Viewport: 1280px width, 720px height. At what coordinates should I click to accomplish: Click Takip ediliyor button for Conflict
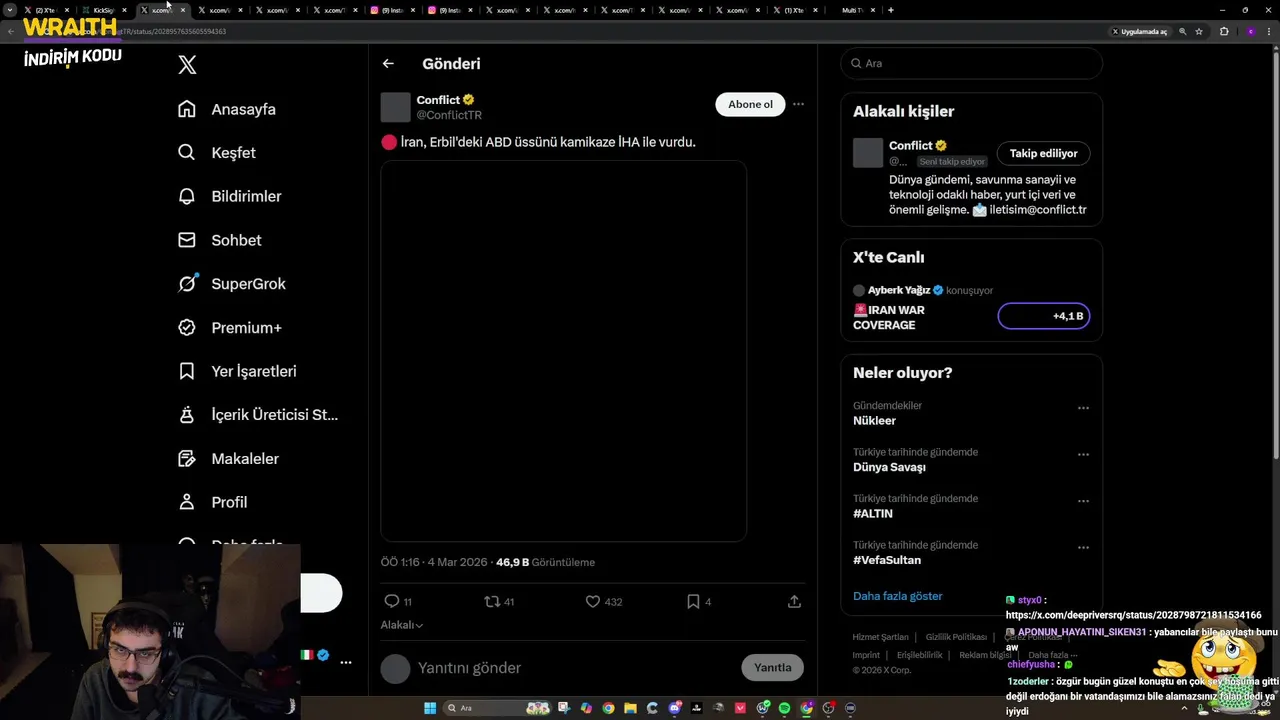1043,153
